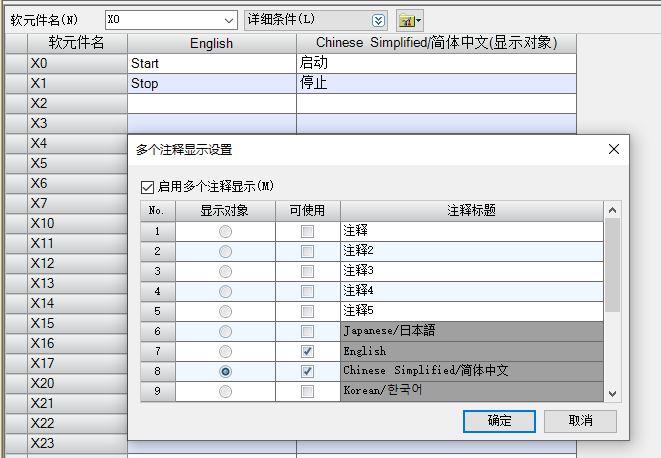
Task: Click the English column header
Action: 211,43
